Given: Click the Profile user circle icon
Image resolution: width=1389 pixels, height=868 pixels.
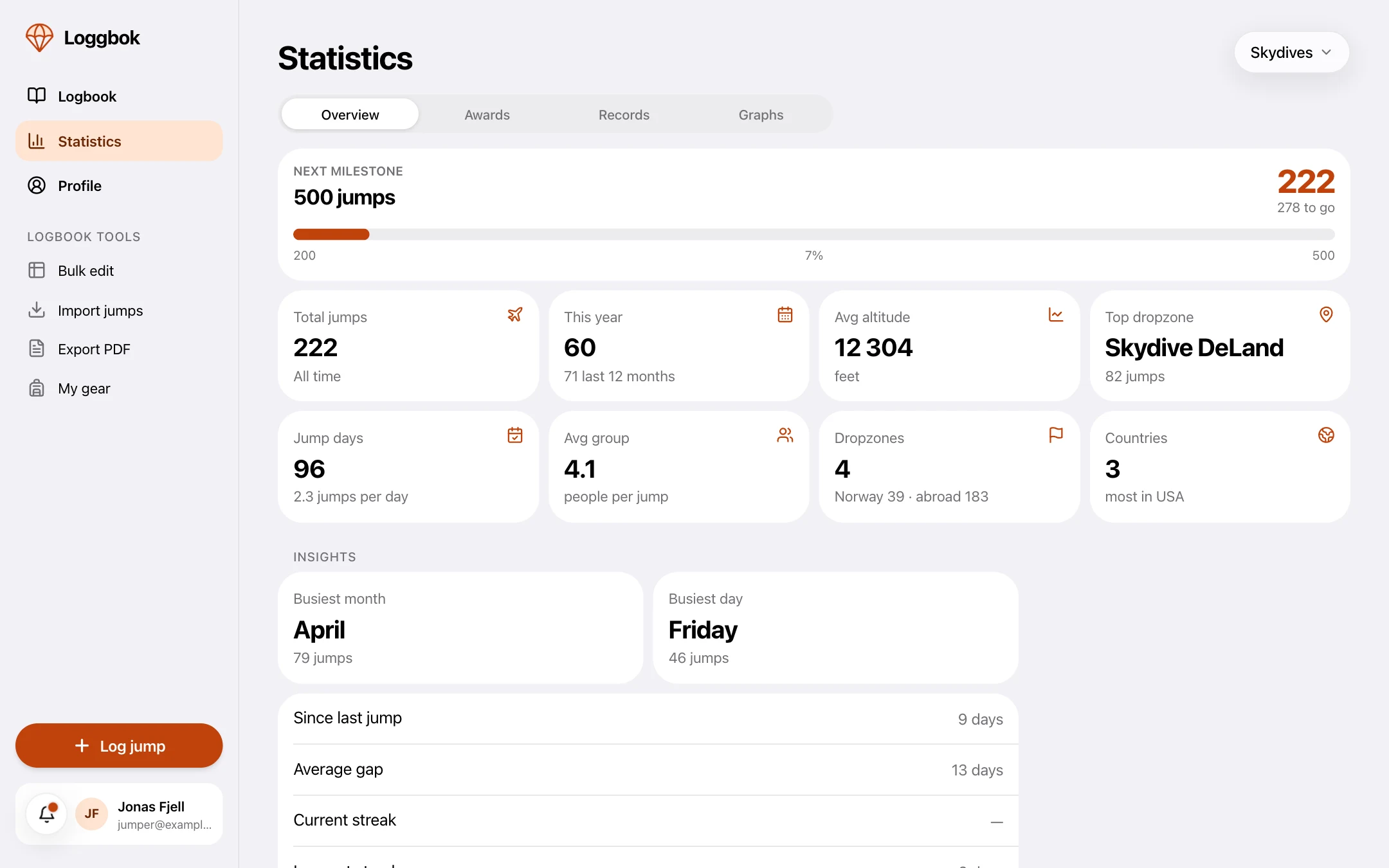Looking at the screenshot, I should pyautogui.click(x=37, y=186).
